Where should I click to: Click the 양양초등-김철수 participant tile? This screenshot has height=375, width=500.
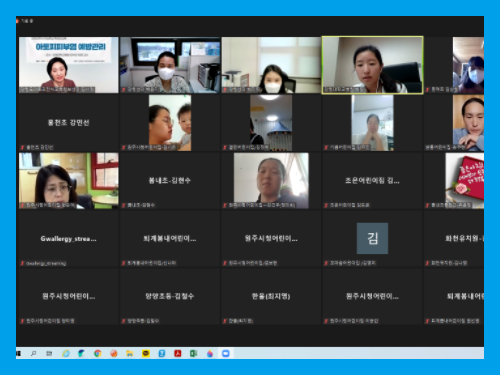170,296
